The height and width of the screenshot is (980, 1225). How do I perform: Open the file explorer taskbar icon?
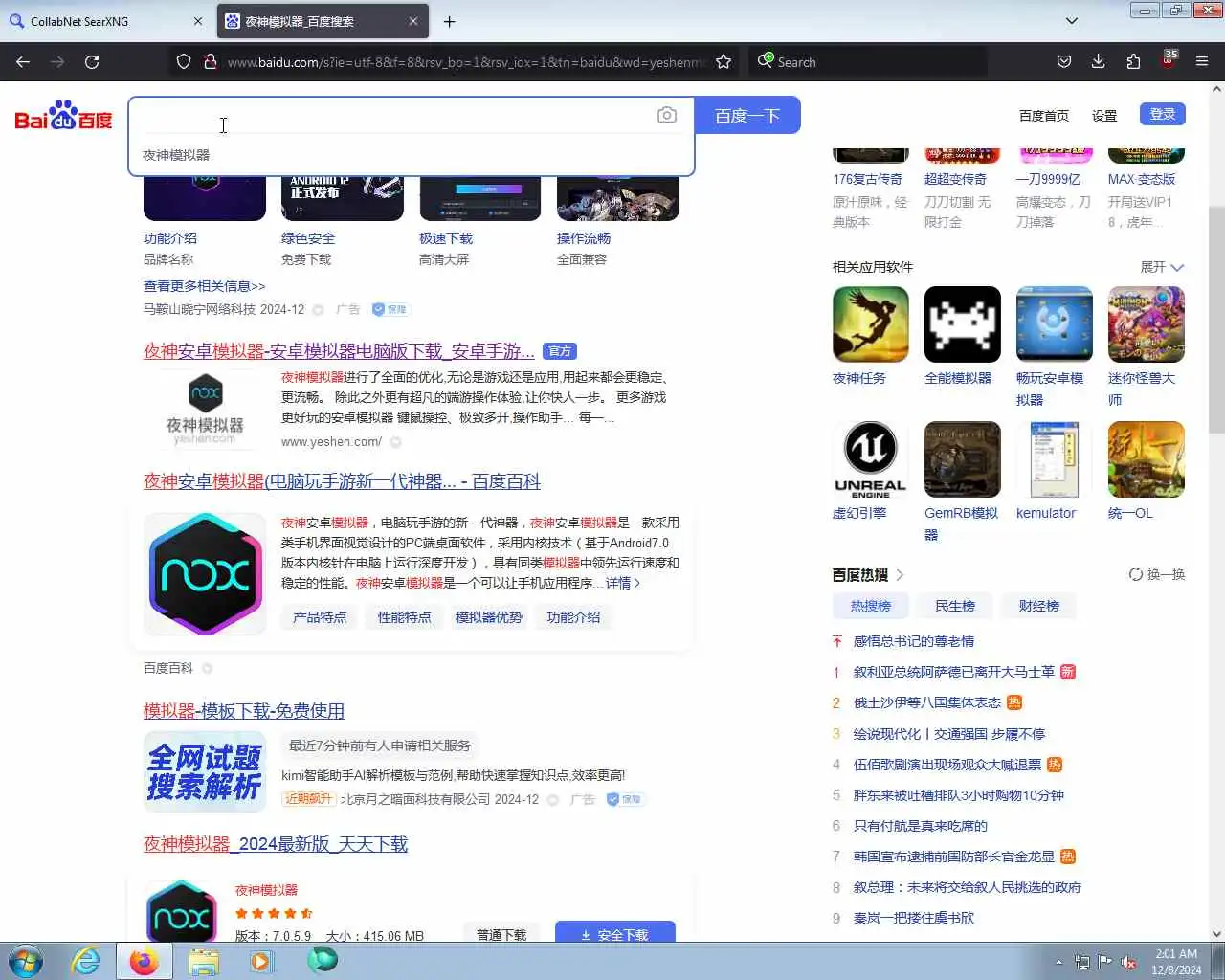click(203, 961)
